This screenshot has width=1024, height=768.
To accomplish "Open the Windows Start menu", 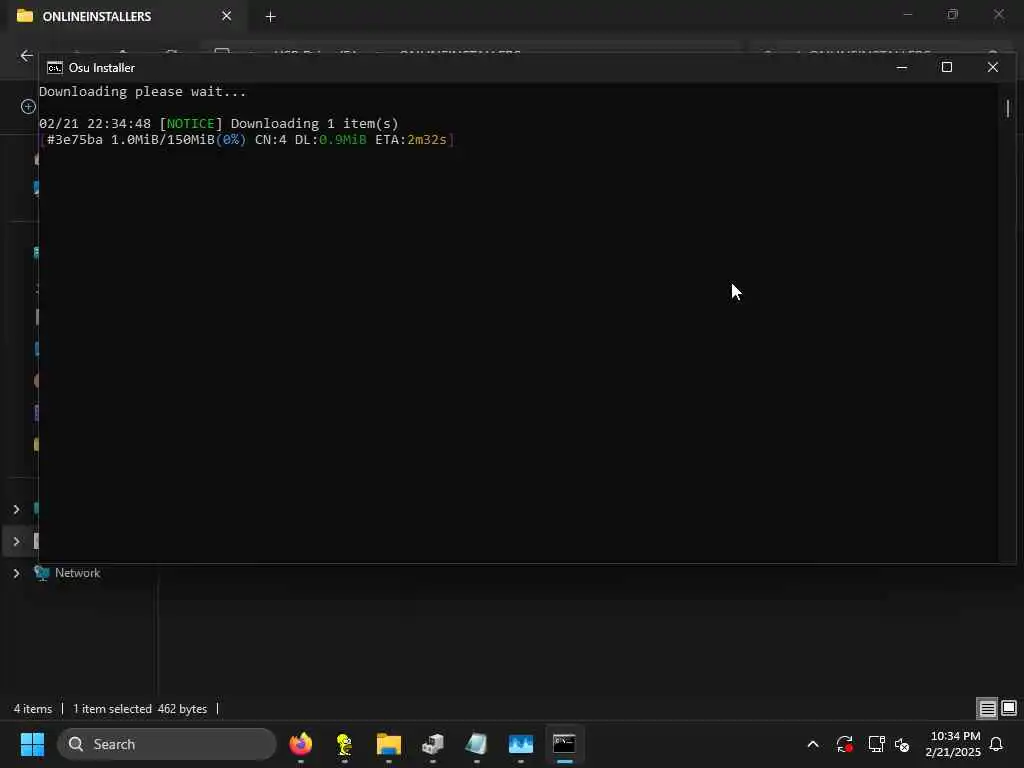I will 32,744.
